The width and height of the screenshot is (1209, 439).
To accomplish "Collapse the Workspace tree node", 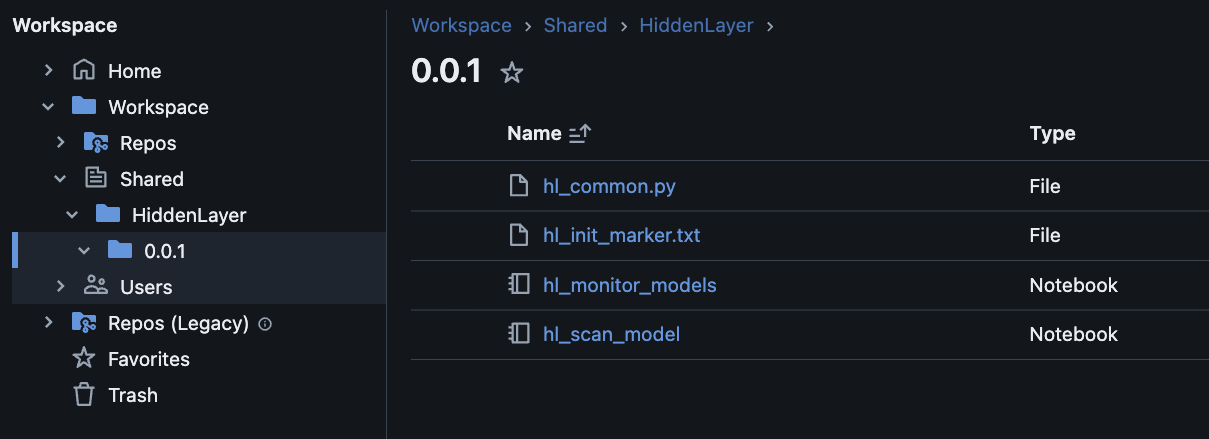I will 48,106.
